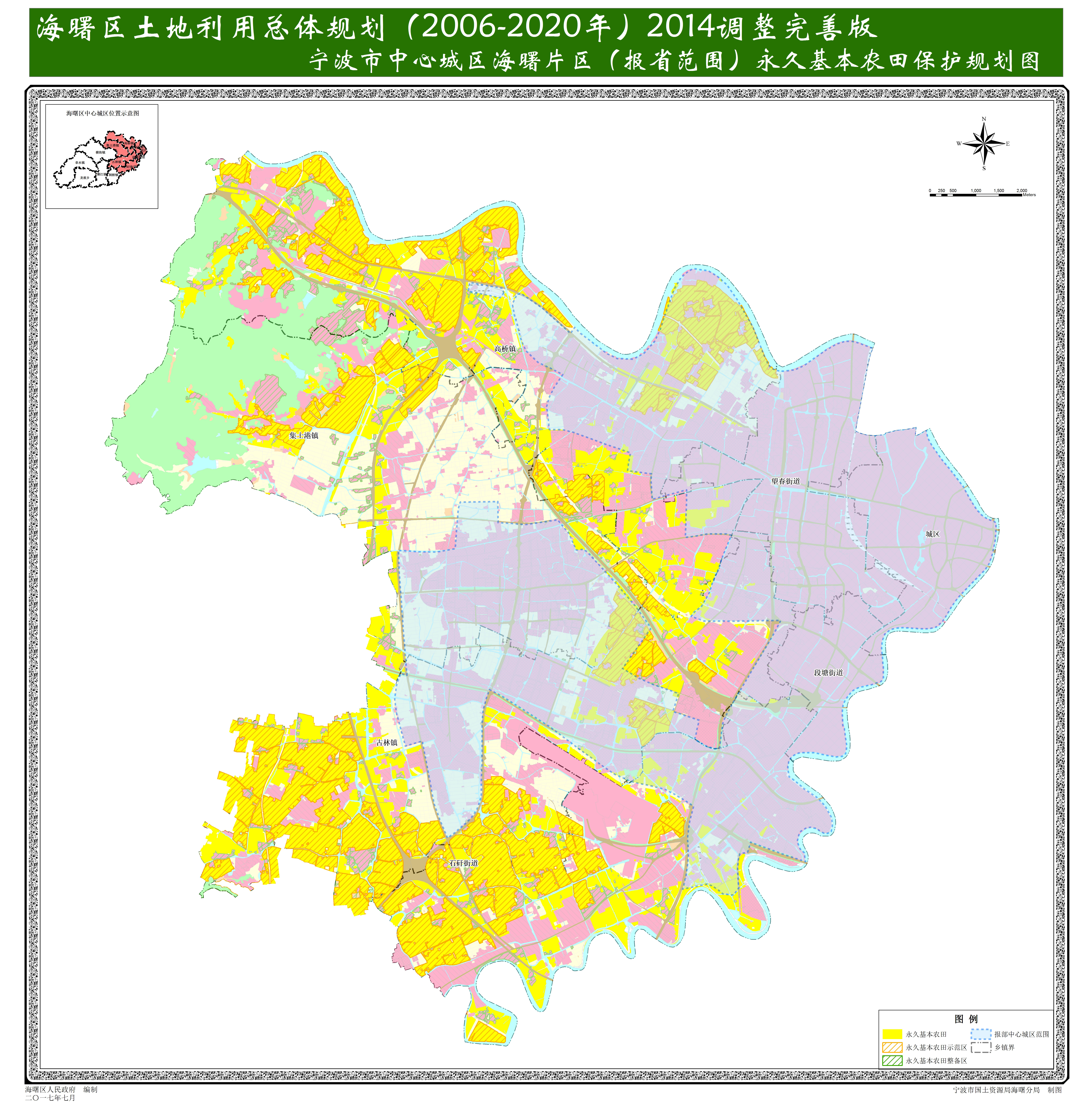Click the main title 海曙区土地利用总体规划
Image resolution: width=1092 pixels, height=1103 pixels.
(x=211, y=27)
